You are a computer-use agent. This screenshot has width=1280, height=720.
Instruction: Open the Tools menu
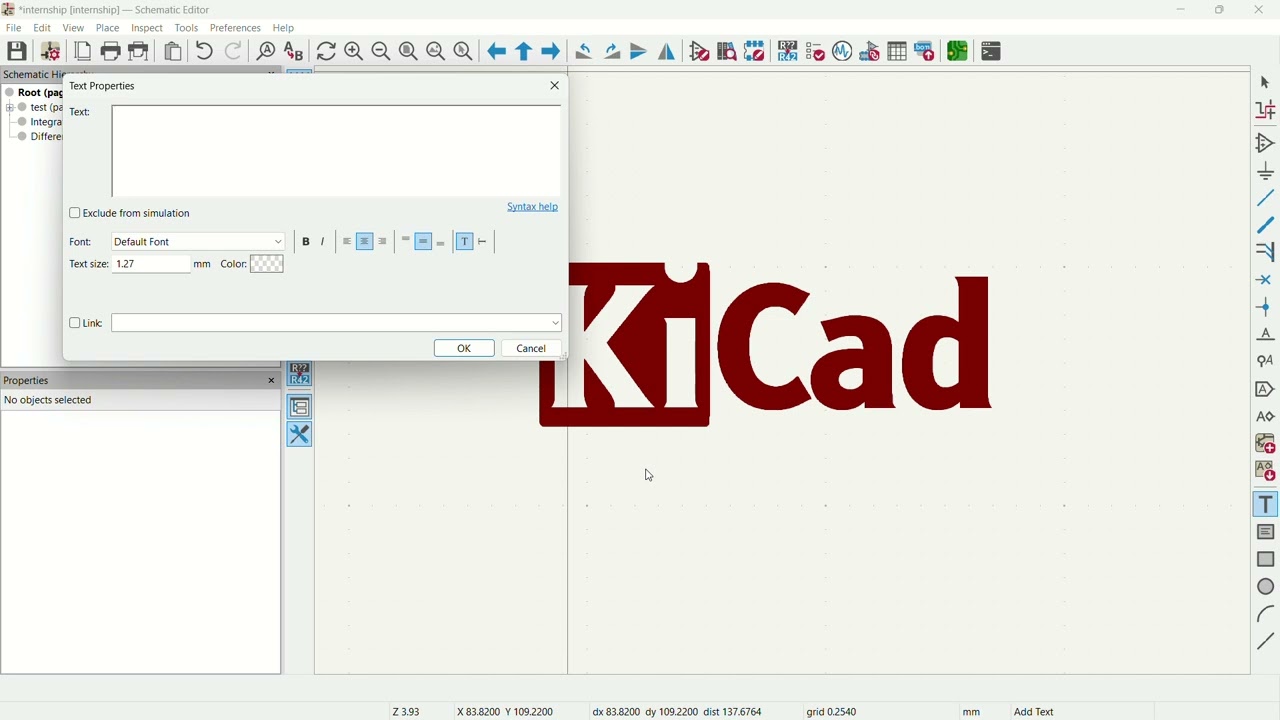(x=186, y=28)
